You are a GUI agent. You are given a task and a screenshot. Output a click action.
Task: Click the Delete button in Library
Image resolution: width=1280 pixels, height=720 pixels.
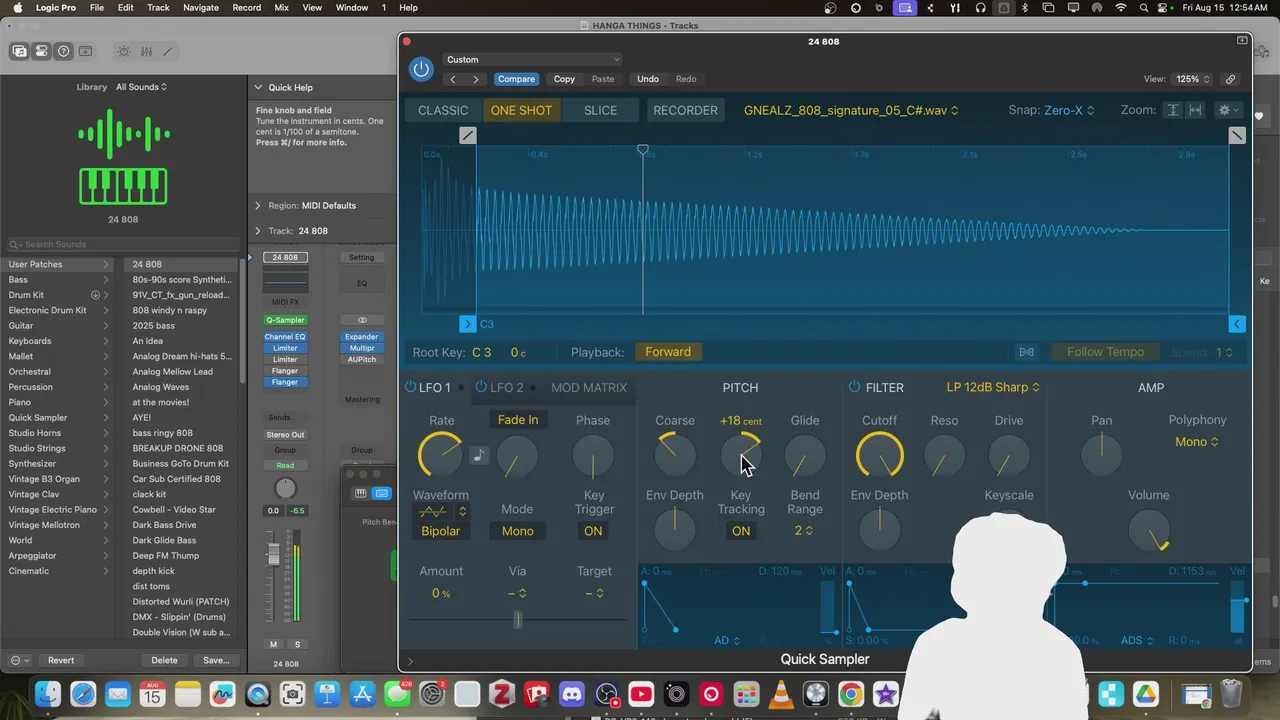pos(164,660)
